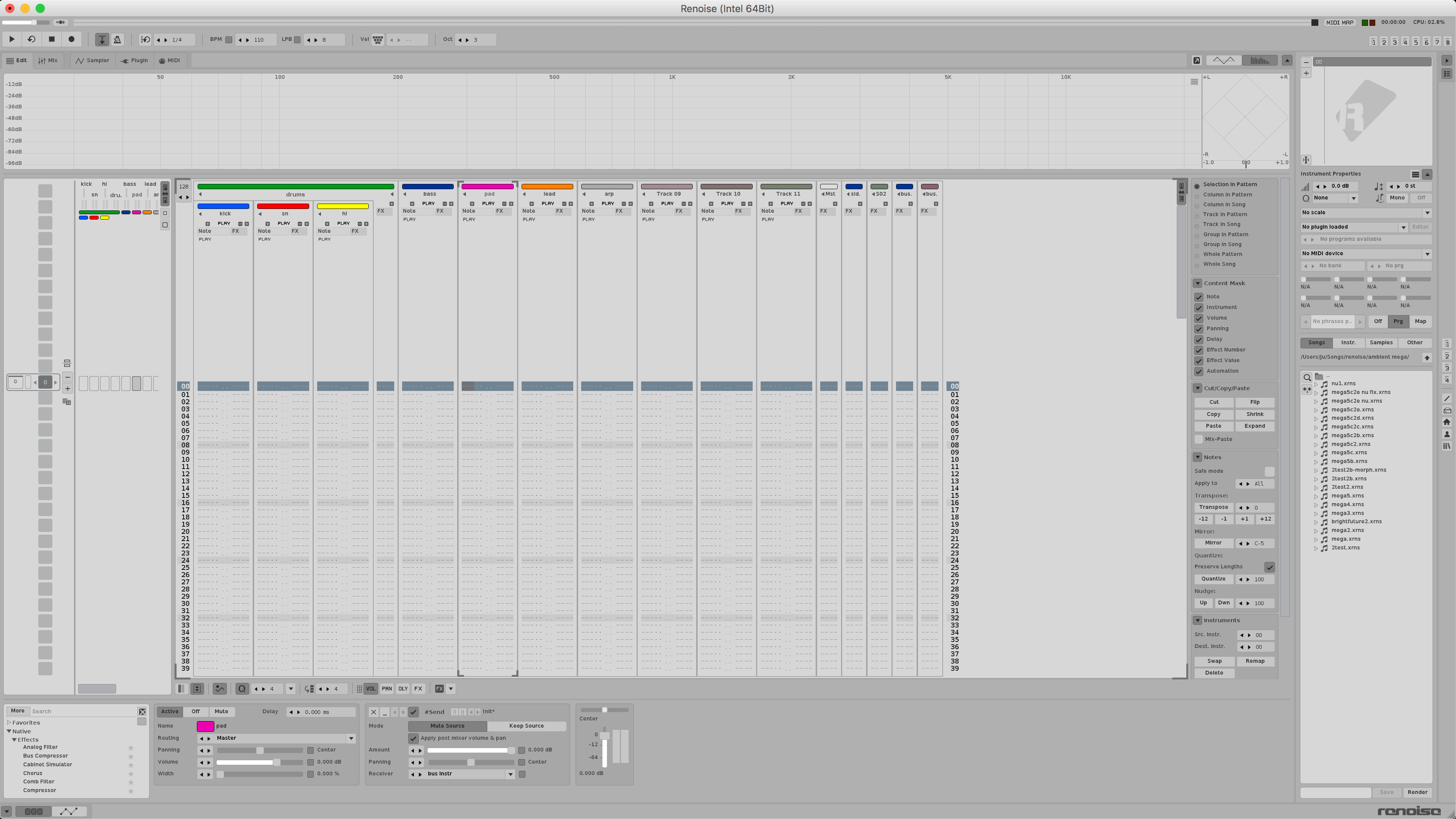This screenshot has height=819, width=1456.
Task: Stop playback with the Stop button
Action: 52,39
